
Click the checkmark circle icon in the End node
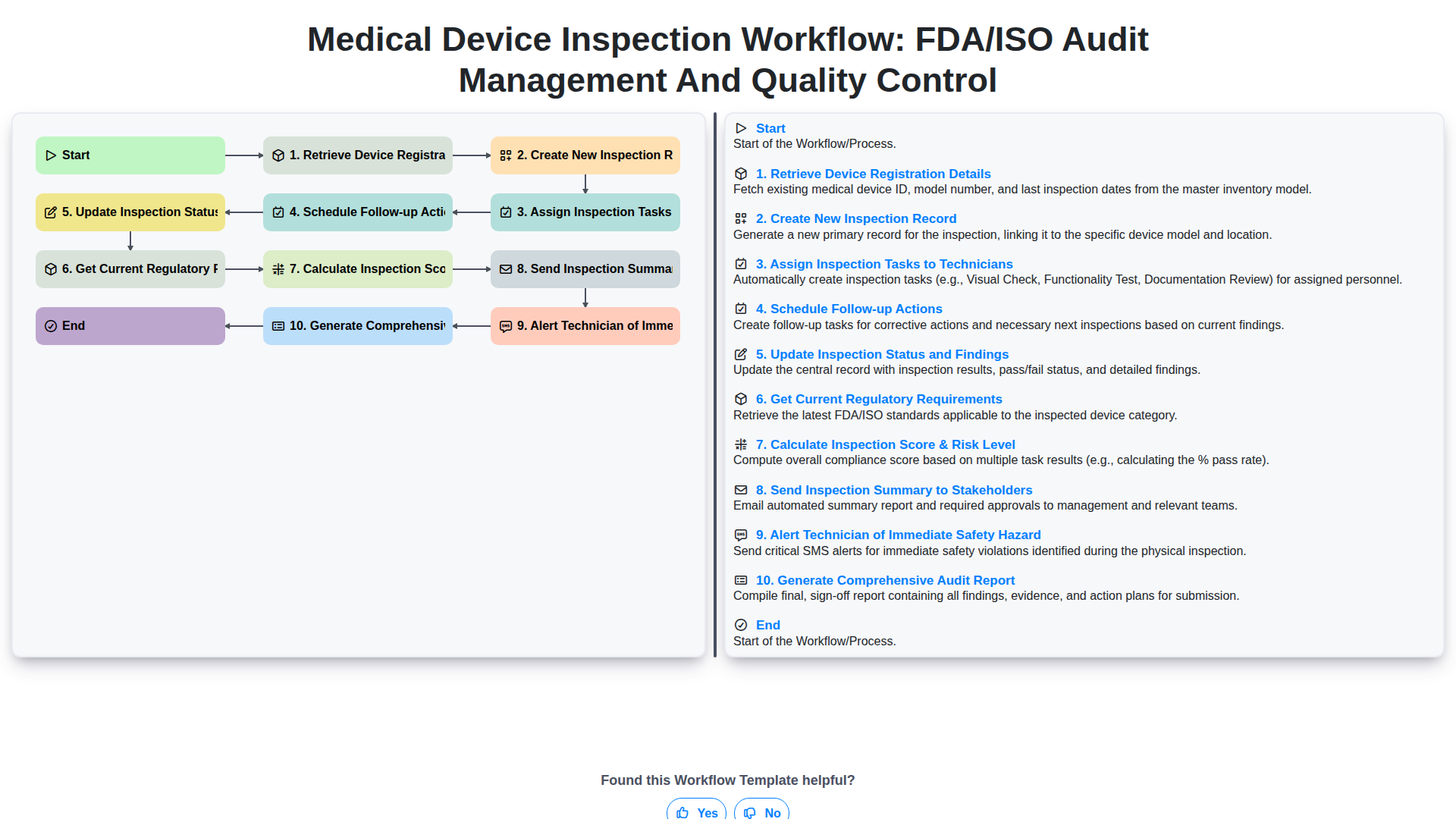click(x=51, y=326)
